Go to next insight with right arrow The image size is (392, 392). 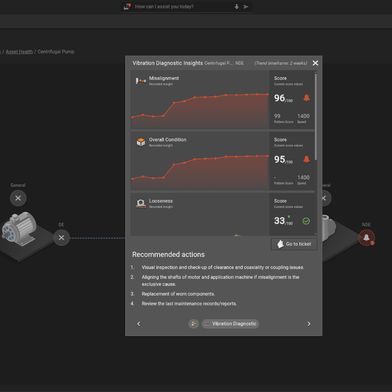tap(309, 324)
